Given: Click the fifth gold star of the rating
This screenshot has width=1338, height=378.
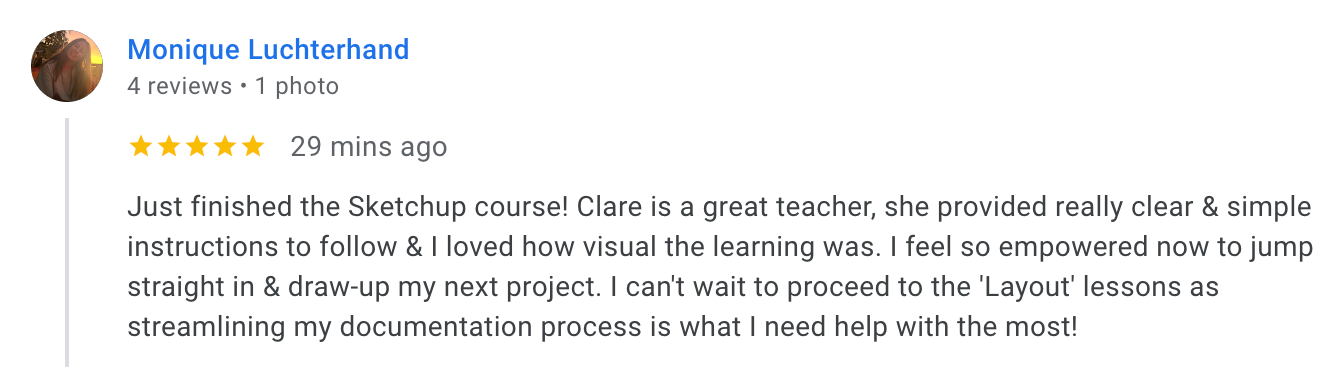Looking at the screenshot, I should point(252,147).
